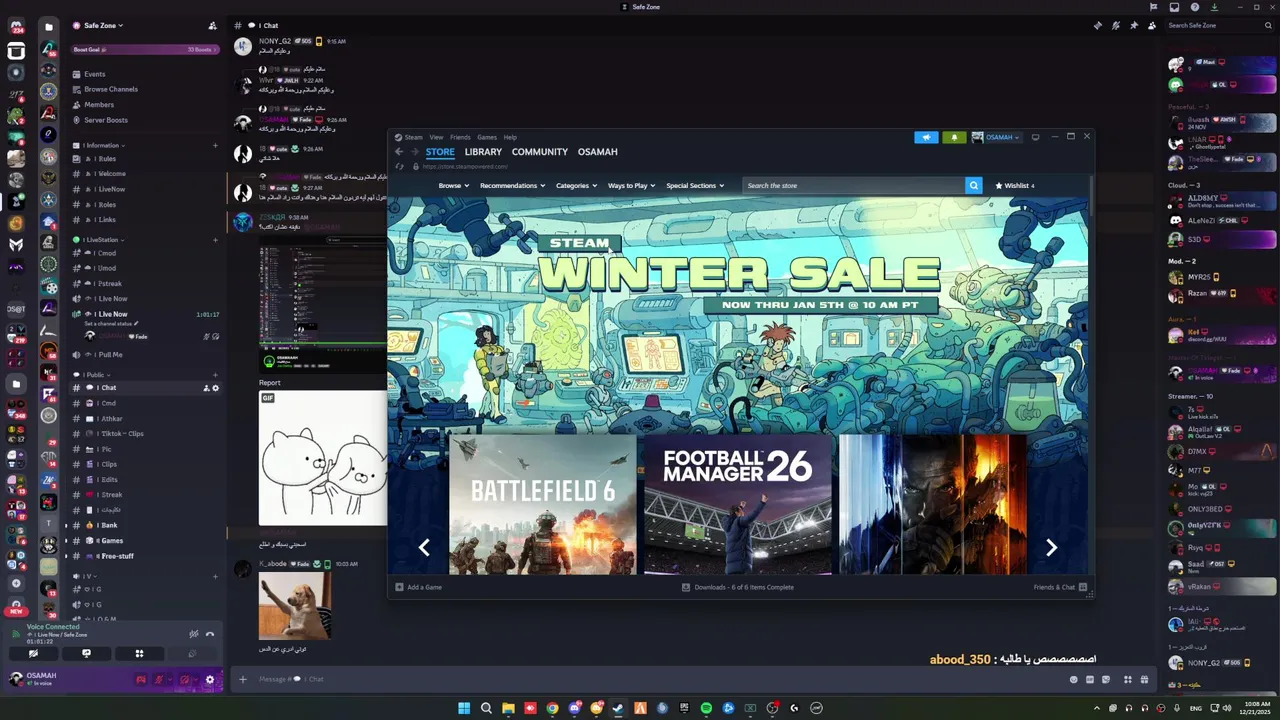This screenshot has width=1280, height=720.
Task: Switch to Steam LIBRARY tab
Action: tap(483, 152)
